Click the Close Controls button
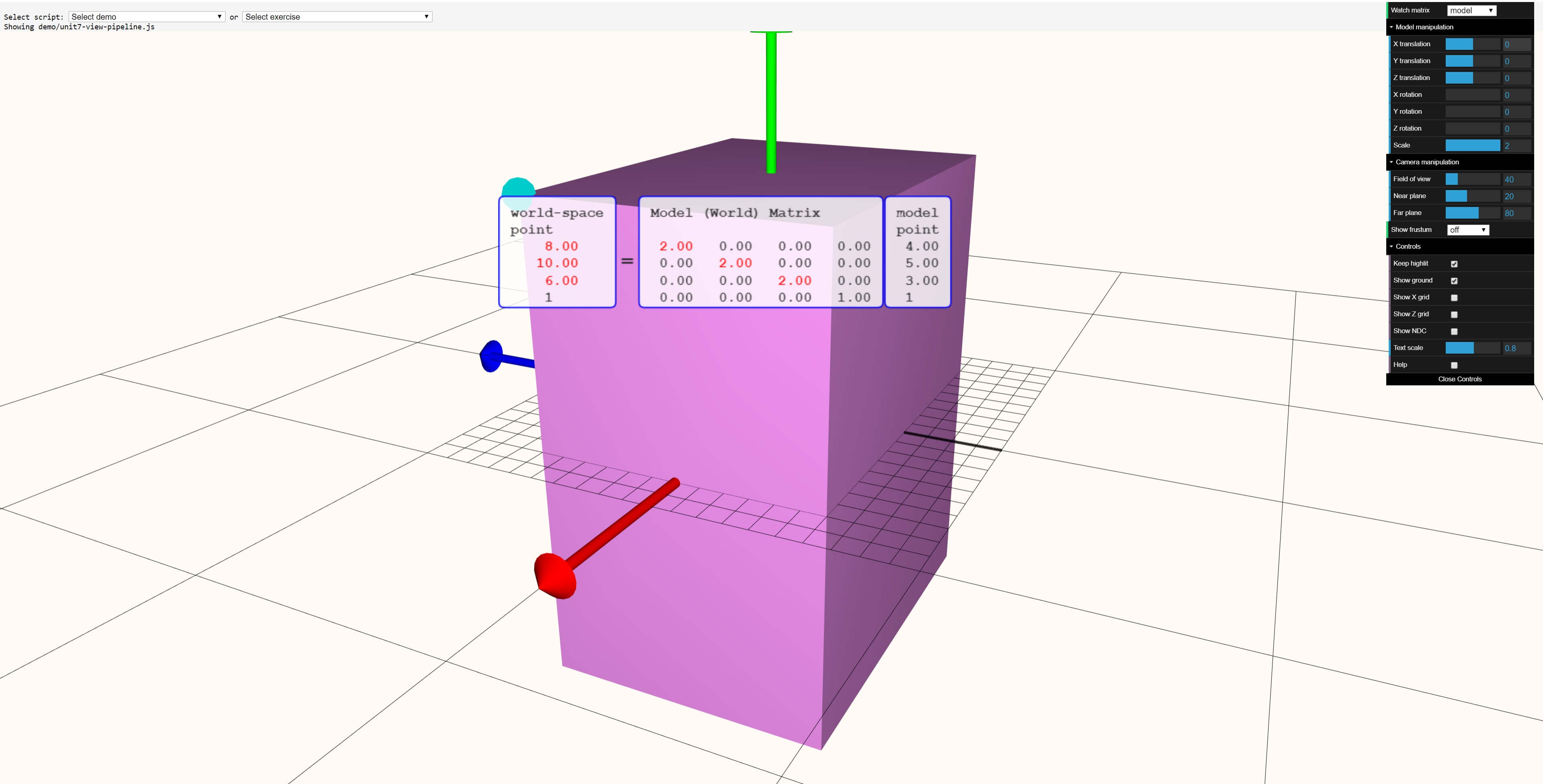The height and width of the screenshot is (784, 1543). (x=1460, y=379)
